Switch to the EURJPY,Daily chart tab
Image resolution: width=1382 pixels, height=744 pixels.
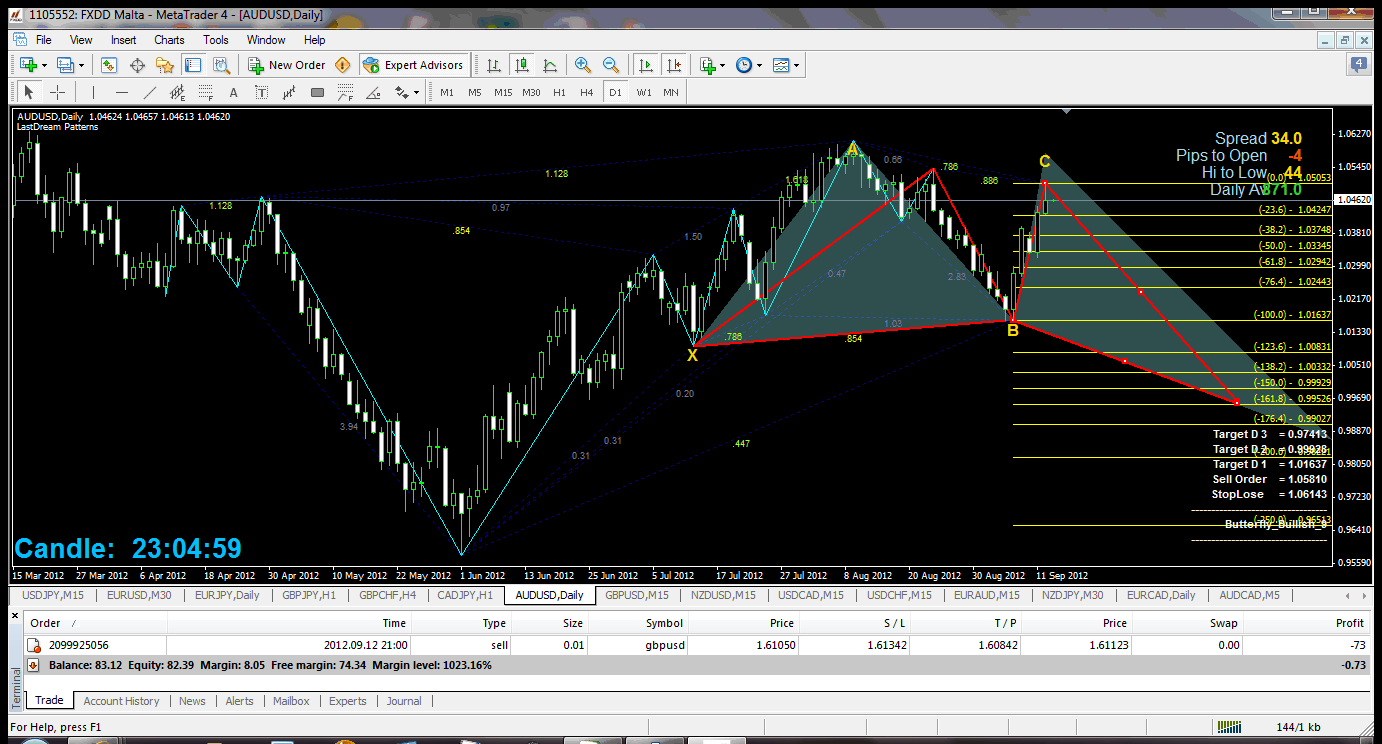coord(227,595)
